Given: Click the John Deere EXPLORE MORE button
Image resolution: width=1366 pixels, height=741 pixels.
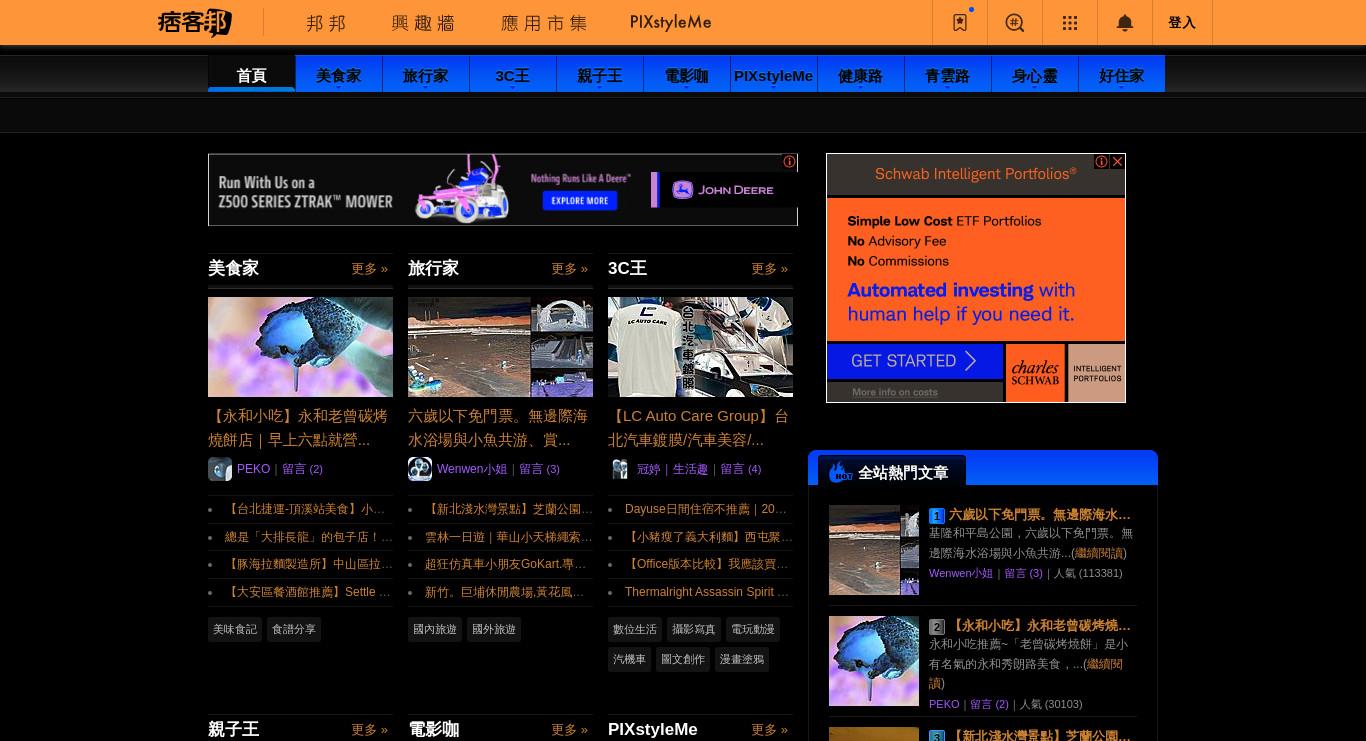Looking at the screenshot, I should point(580,200).
